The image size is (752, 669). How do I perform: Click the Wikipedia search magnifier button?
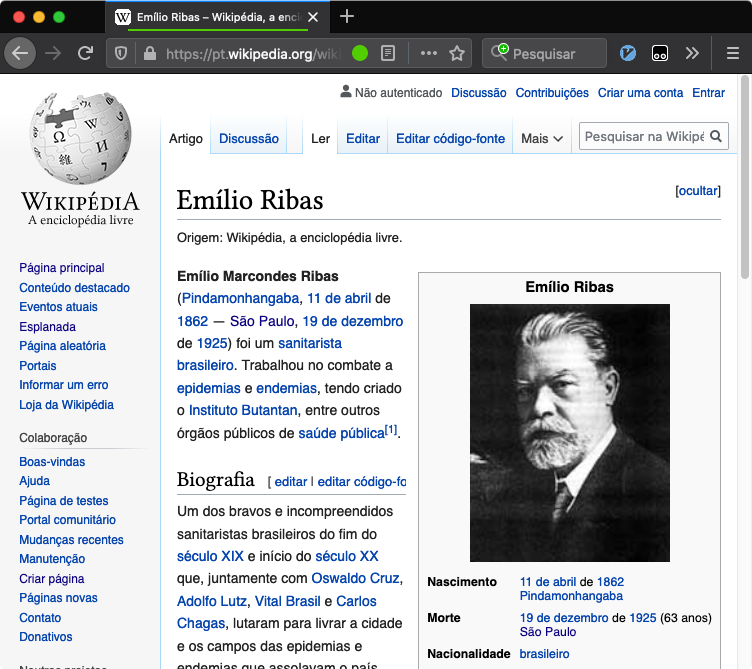716,136
